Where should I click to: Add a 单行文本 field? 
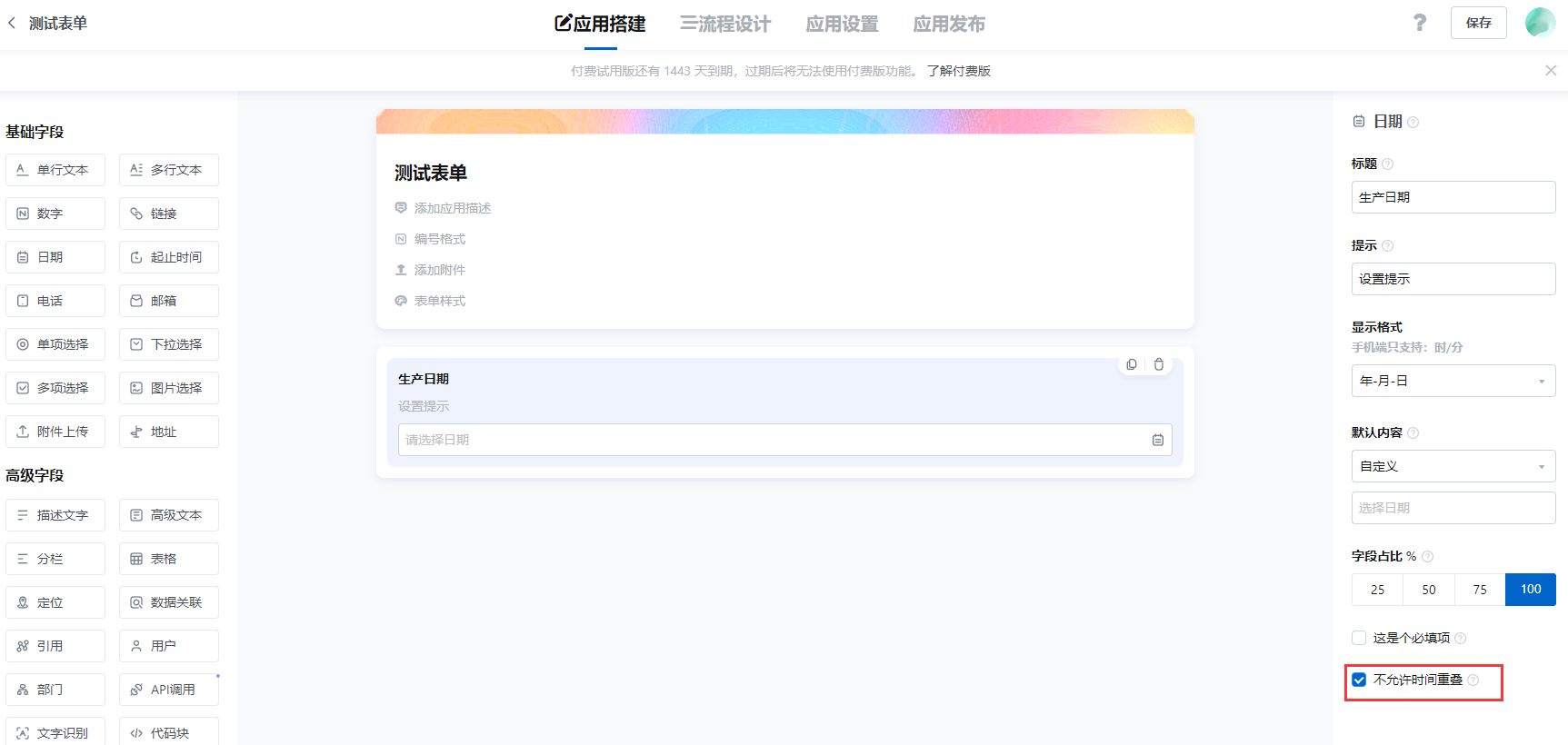pos(55,170)
